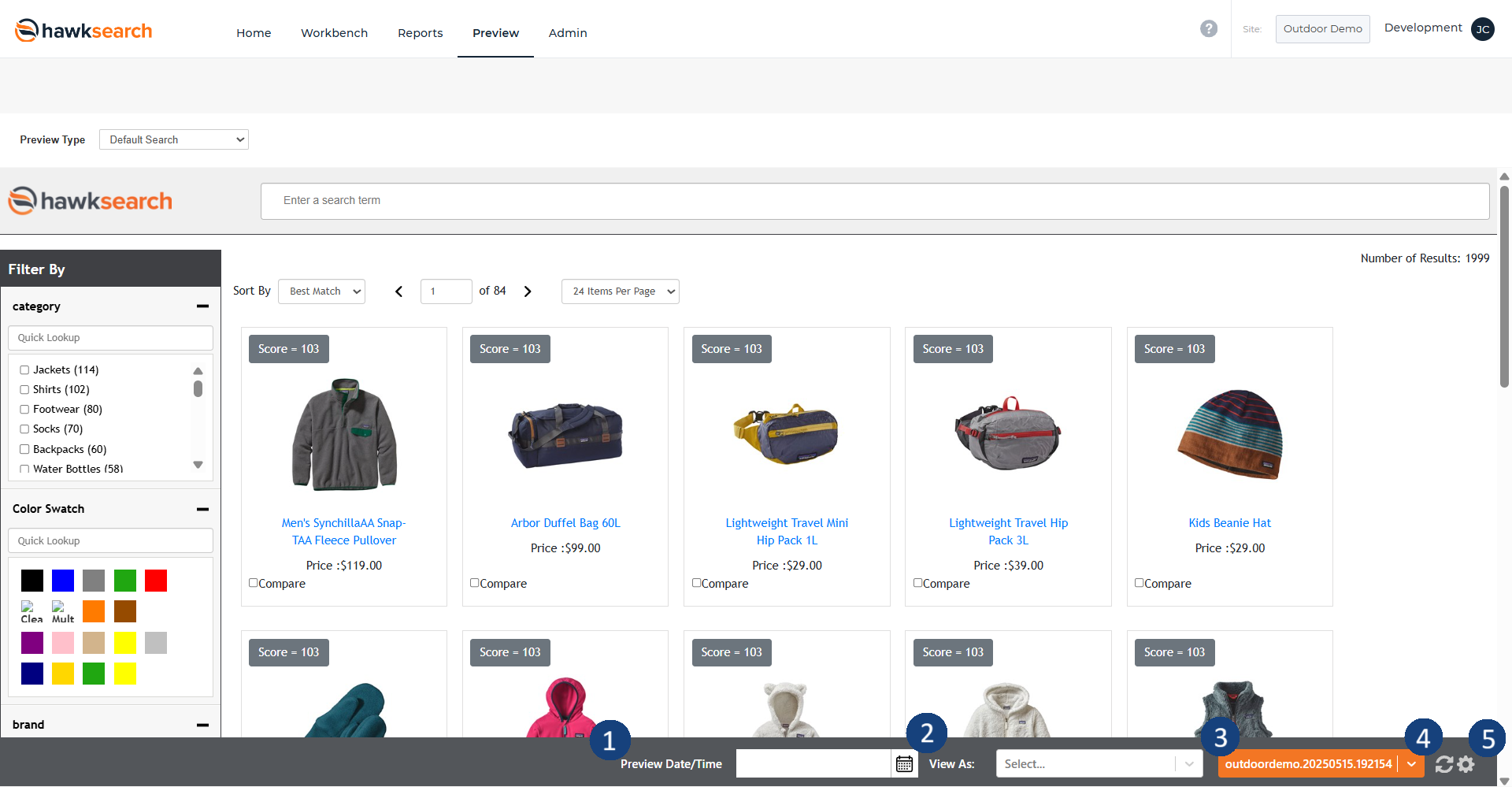The height and width of the screenshot is (787, 1512).
Task: Click the help question mark icon
Action: 1209,29
